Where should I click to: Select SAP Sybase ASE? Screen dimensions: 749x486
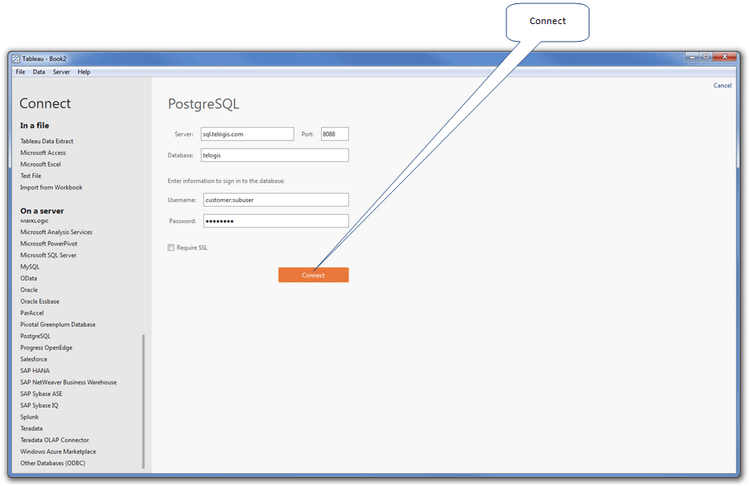click(x=41, y=393)
